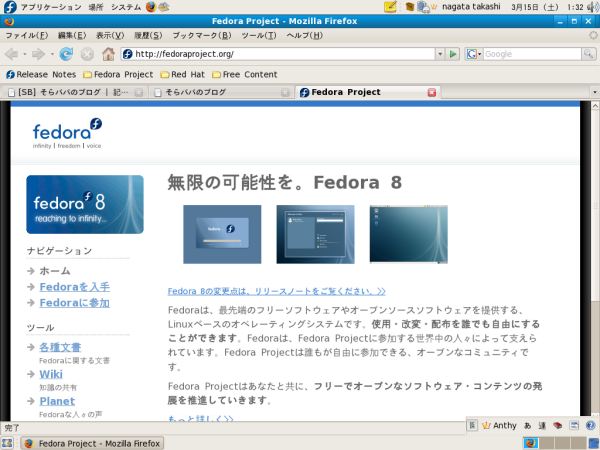Open the Release Notes bookmark
Screen dimensions: 600x450
41,75
